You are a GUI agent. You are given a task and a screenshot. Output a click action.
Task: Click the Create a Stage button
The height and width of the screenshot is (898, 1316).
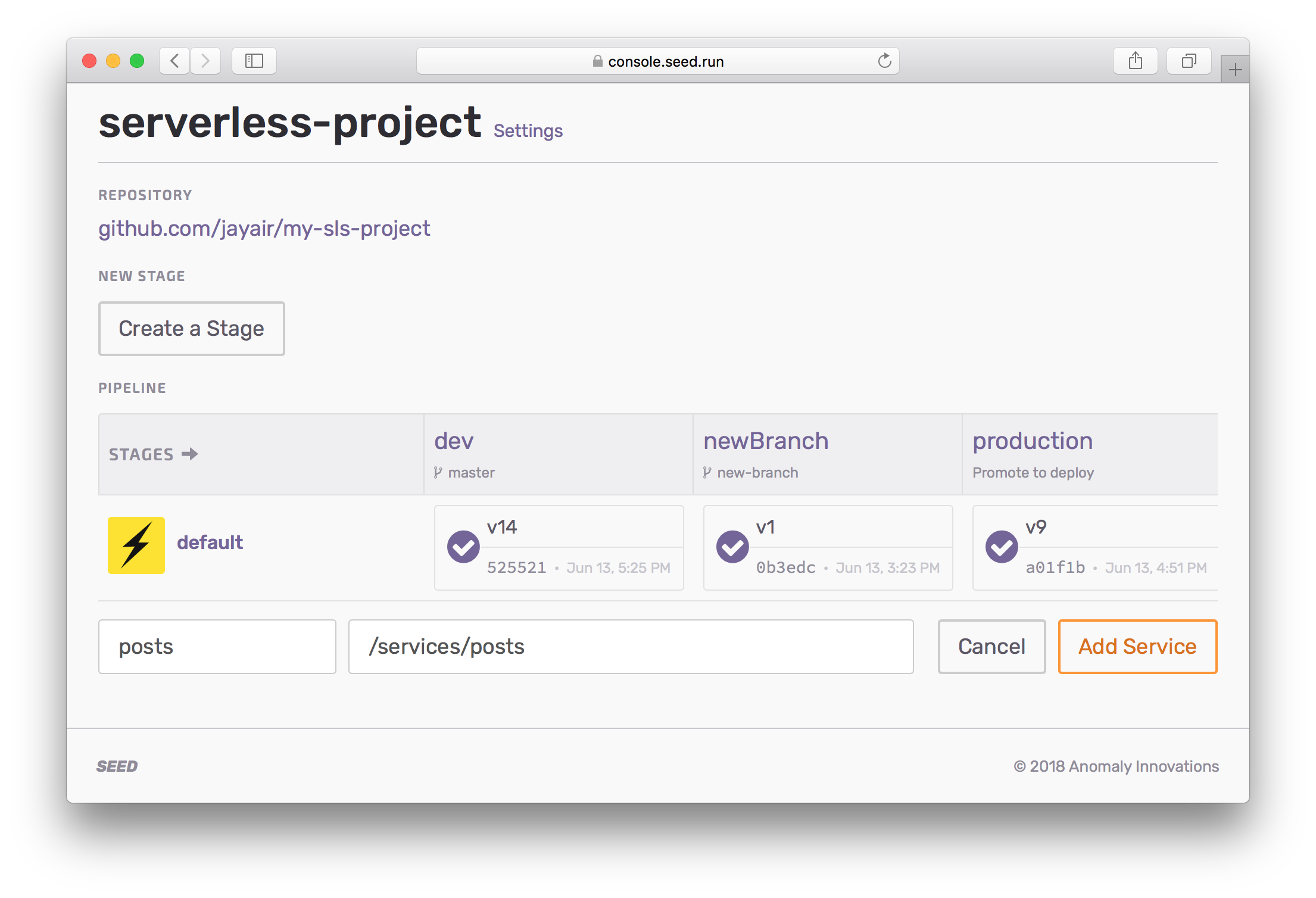point(191,329)
